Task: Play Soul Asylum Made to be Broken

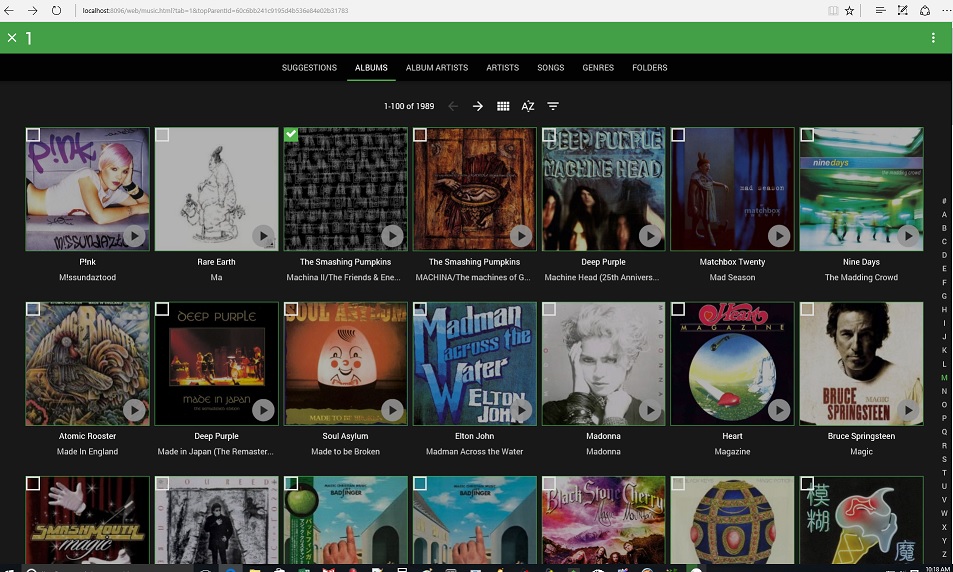Action: (x=392, y=410)
